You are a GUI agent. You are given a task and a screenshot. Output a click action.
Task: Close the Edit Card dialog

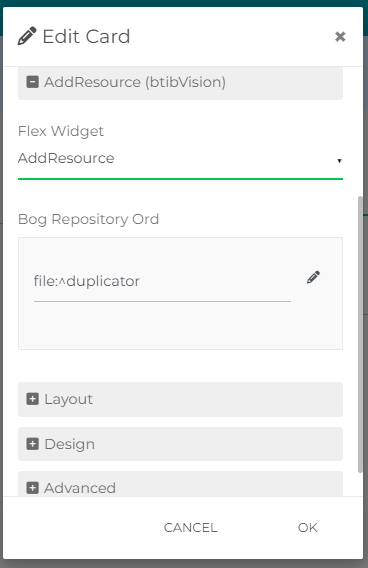(x=340, y=36)
